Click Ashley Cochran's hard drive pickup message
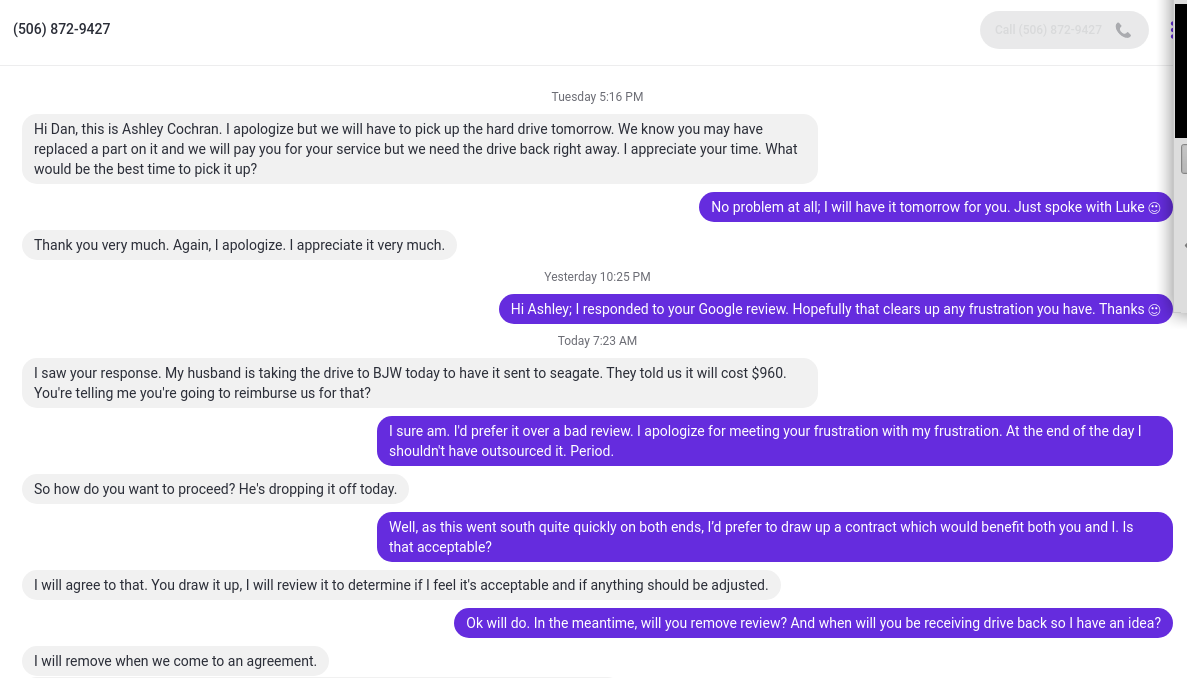Image resolution: width=1187 pixels, height=678 pixels. tap(419, 149)
